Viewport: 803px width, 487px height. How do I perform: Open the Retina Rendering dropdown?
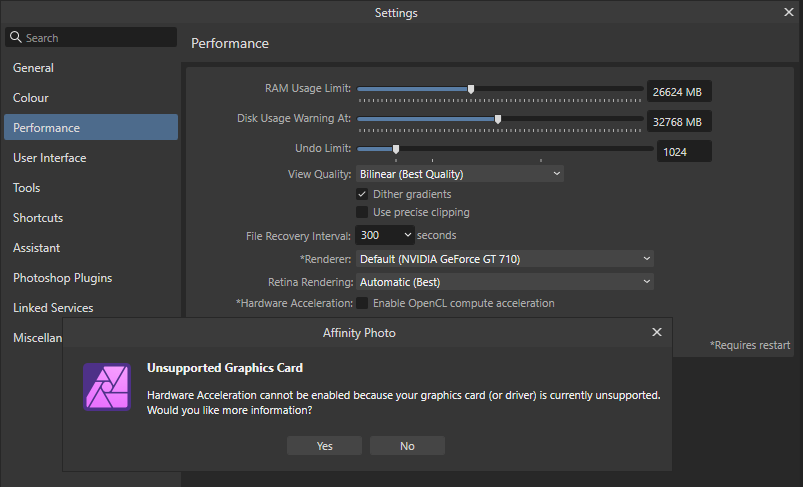point(504,282)
